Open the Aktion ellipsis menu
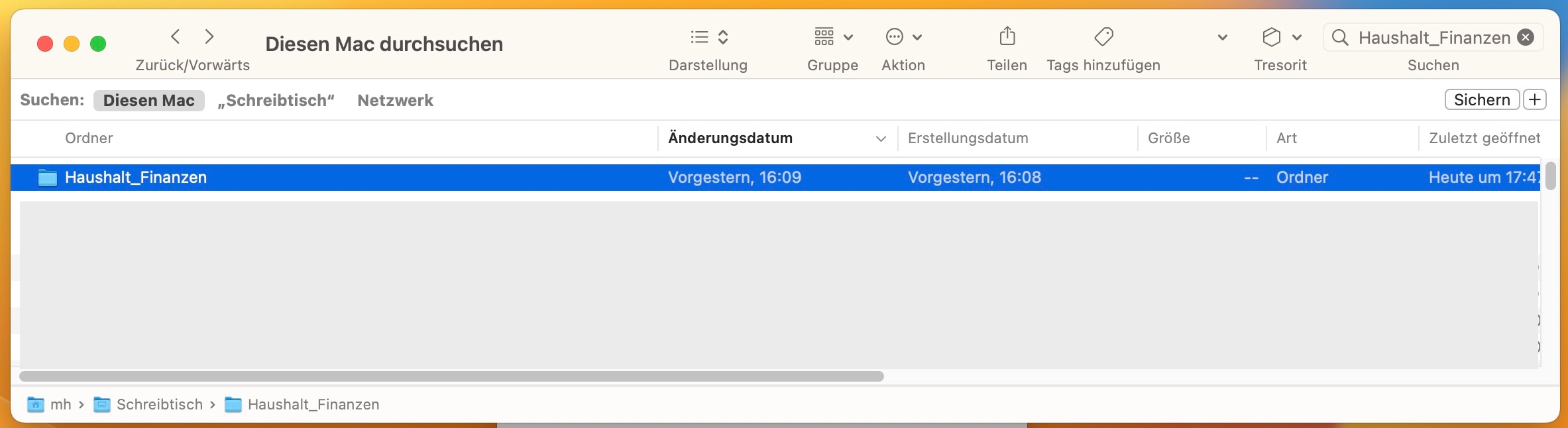The image size is (1568, 428). 903,37
